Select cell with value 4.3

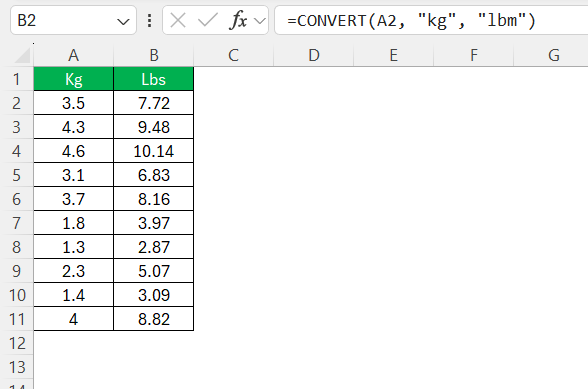(x=74, y=127)
